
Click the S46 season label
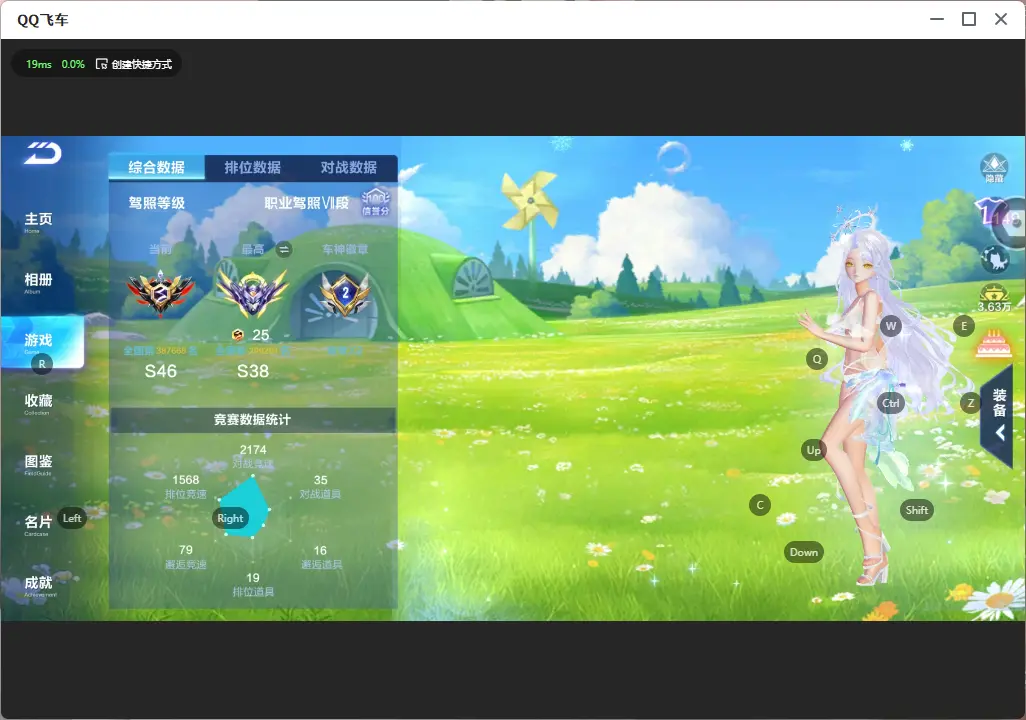click(x=160, y=372)
